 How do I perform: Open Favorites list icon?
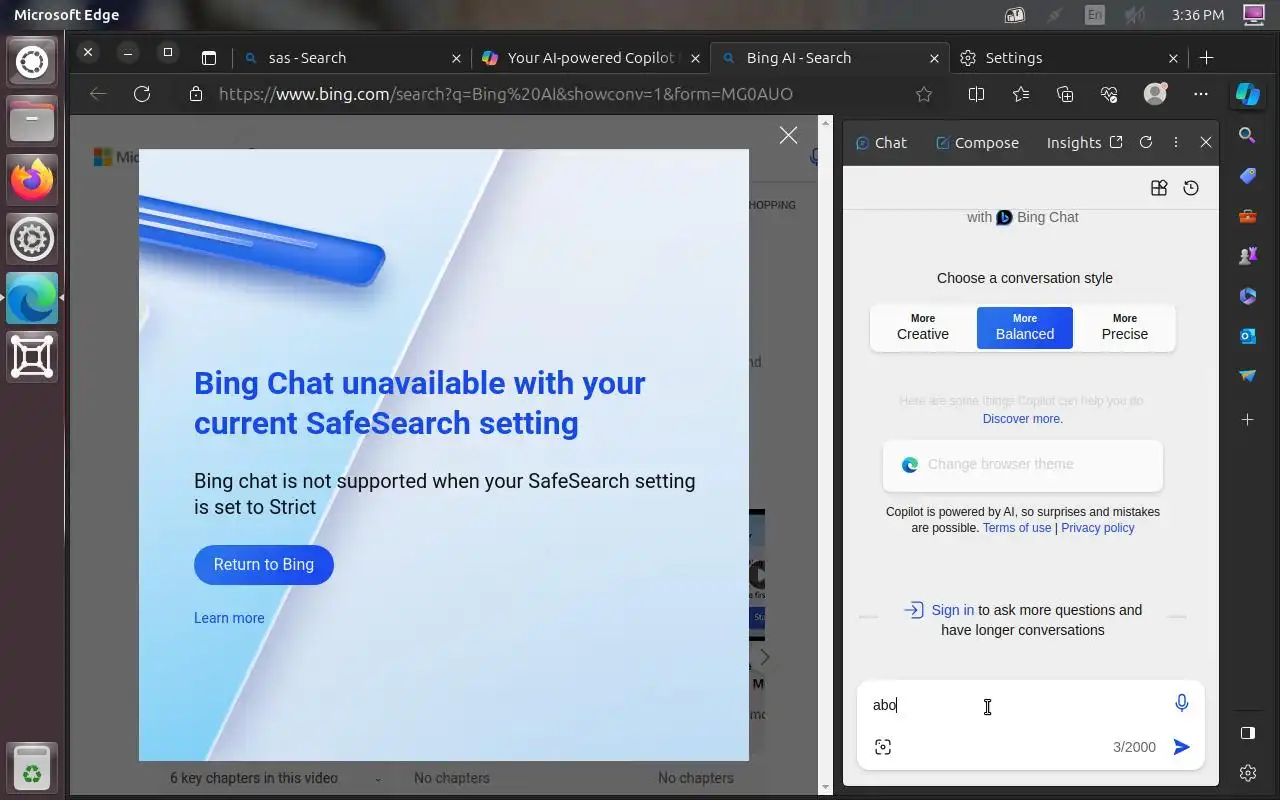coord(1020,94)
